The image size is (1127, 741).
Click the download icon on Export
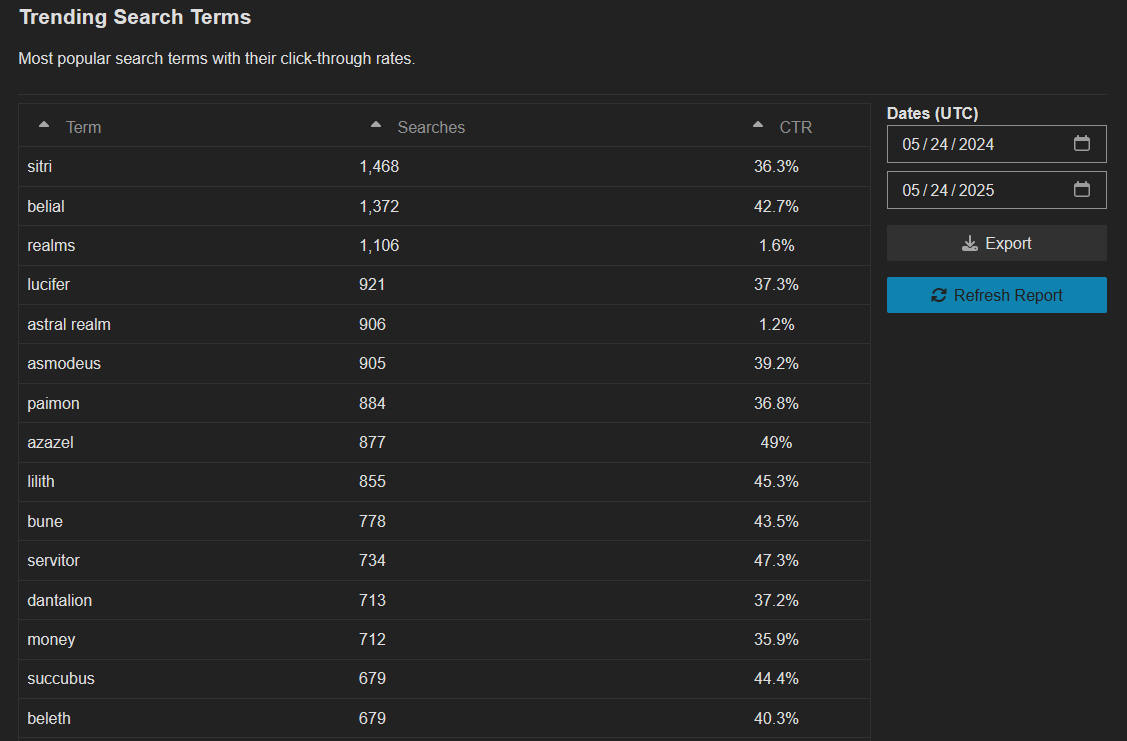(970, 244)
